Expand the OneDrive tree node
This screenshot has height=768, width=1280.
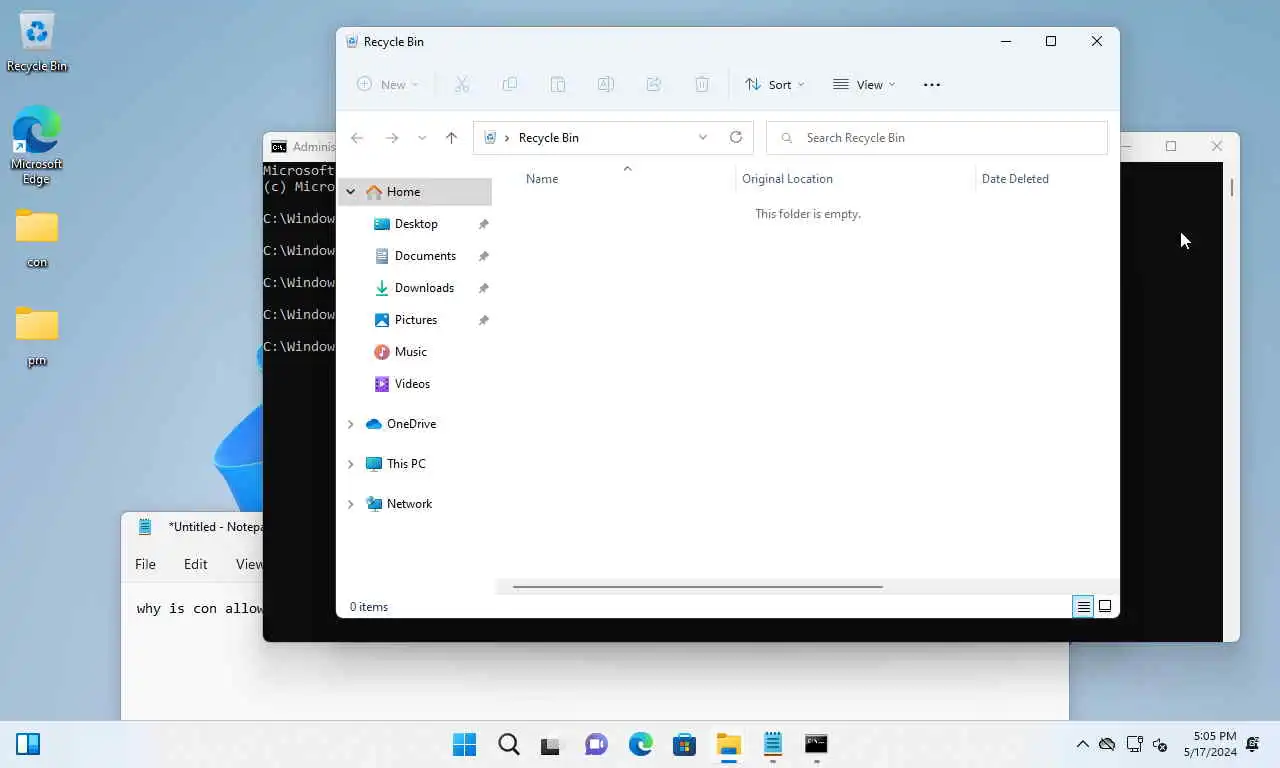tap(351, 424)
